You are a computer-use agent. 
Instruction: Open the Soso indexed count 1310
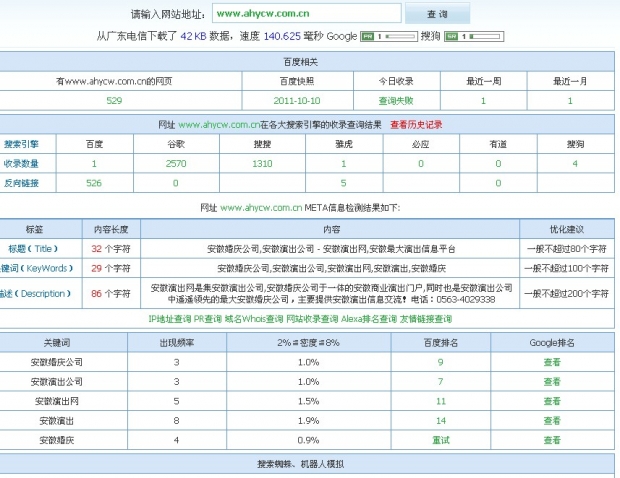(262, 163)
